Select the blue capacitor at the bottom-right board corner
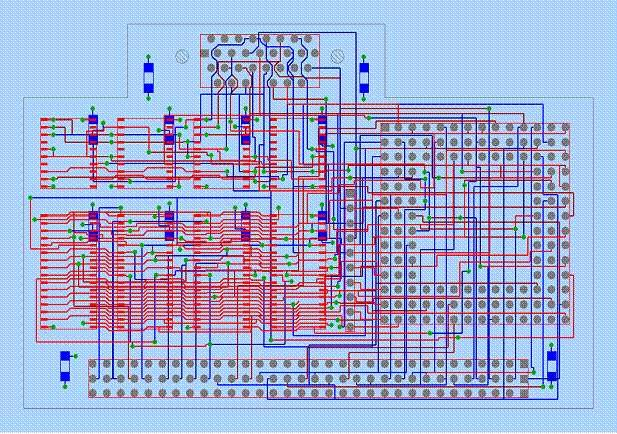 (x=552, y=366)
